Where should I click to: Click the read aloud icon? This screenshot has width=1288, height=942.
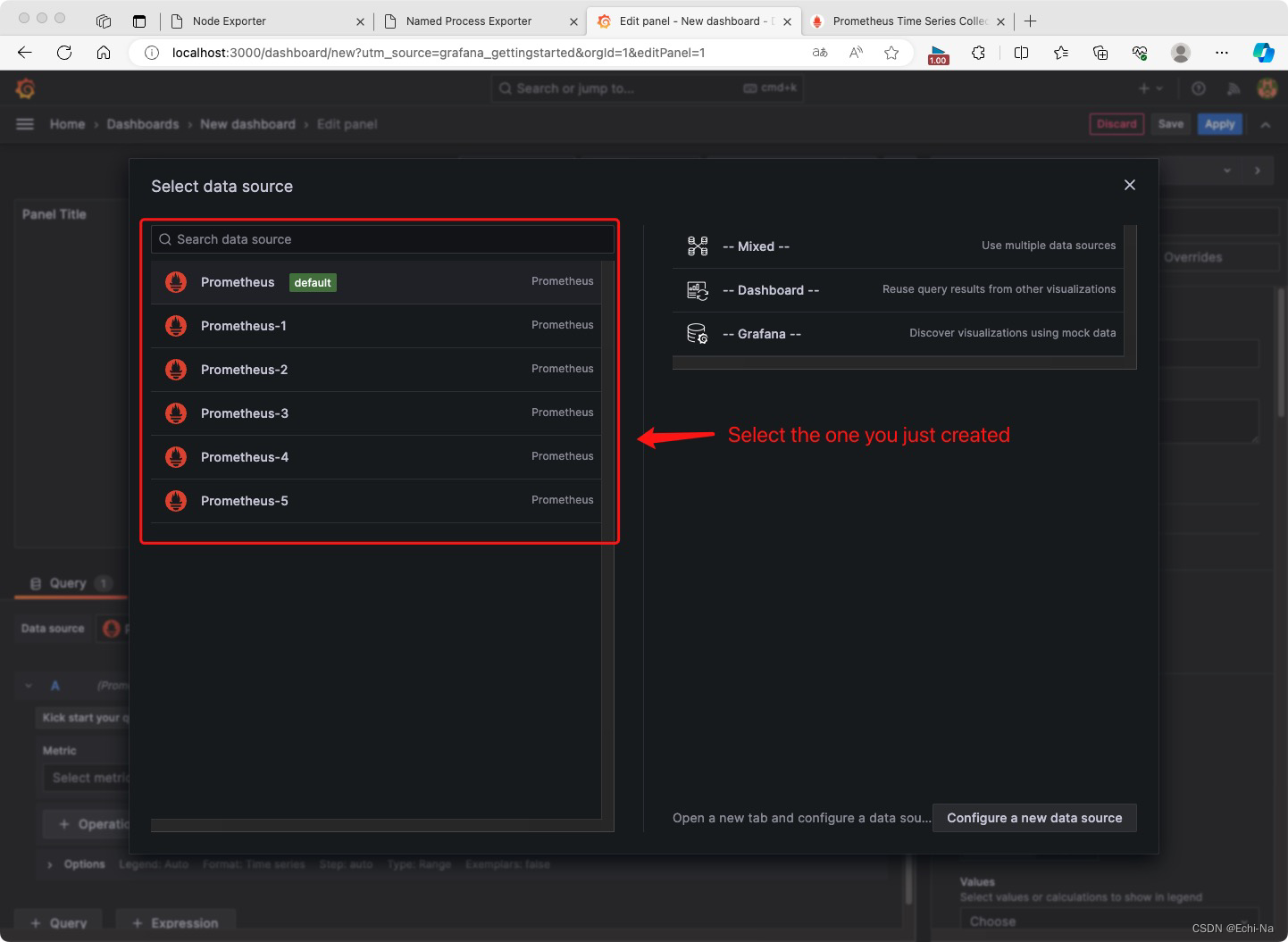(856, 53)
